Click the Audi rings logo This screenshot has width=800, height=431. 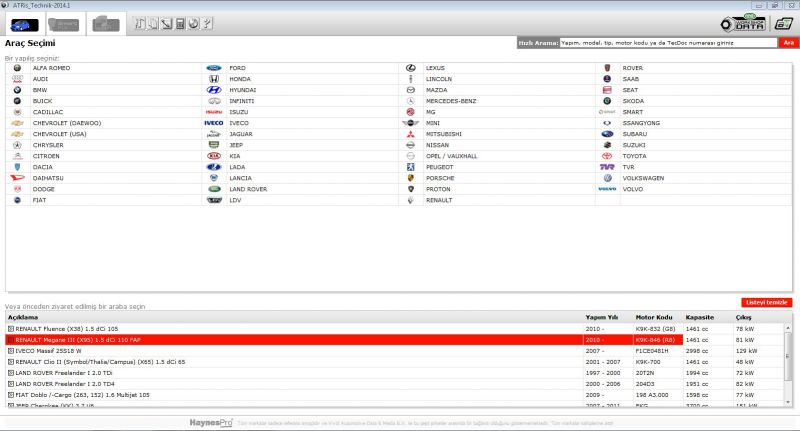(17, 79)
